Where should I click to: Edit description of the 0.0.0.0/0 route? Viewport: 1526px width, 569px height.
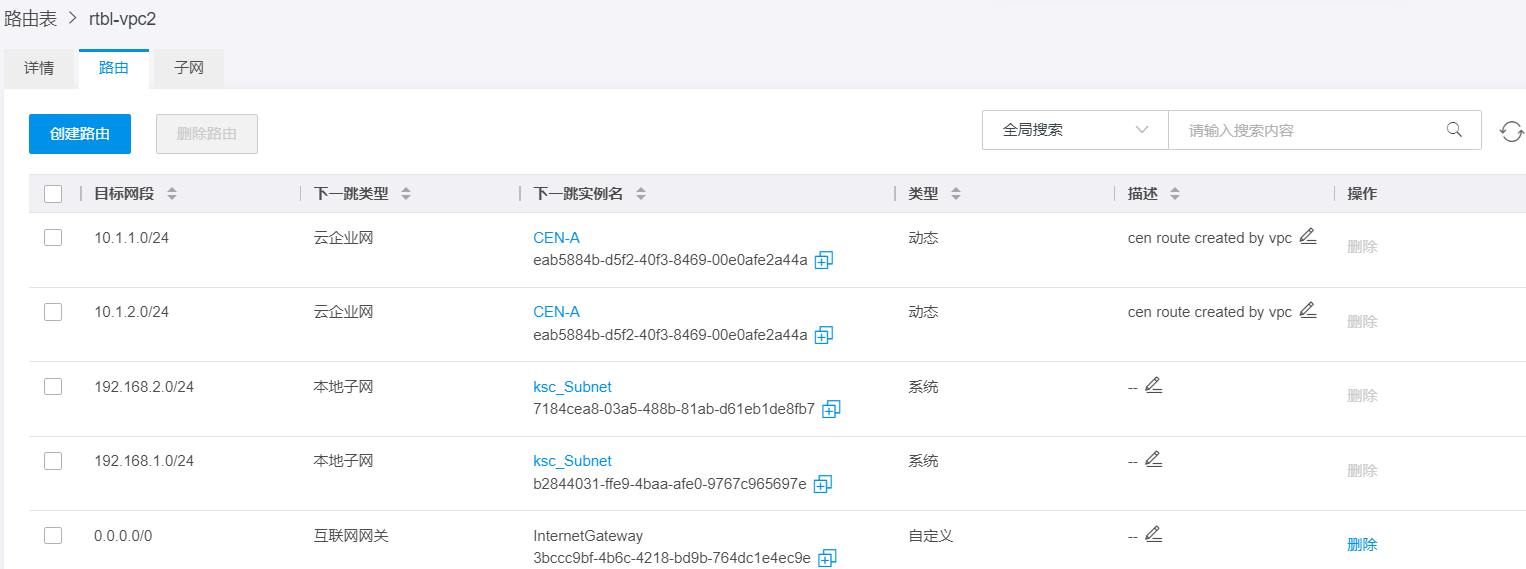[x=1153, y=534]
